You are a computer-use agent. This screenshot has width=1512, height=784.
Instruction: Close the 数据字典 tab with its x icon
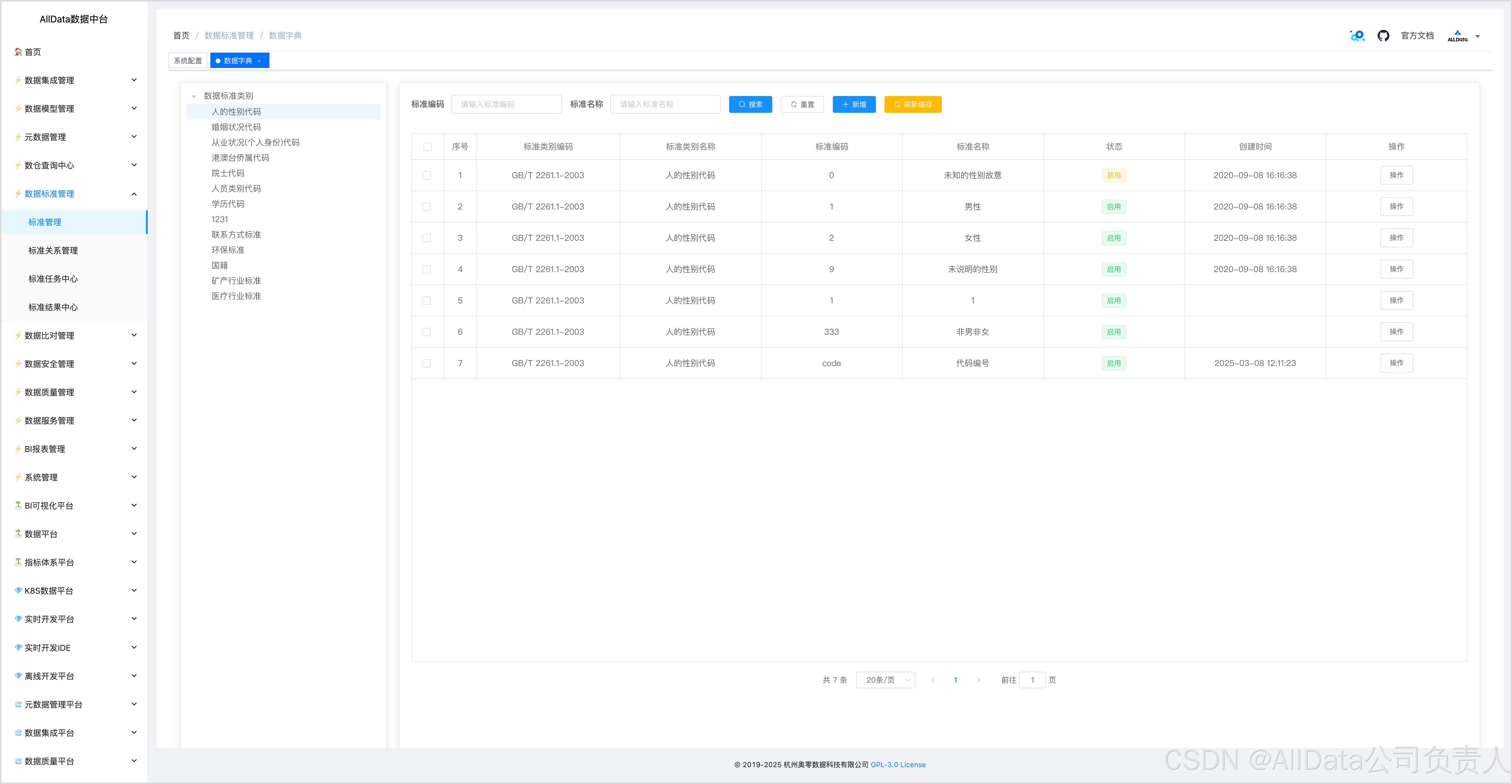click(259, 61)
